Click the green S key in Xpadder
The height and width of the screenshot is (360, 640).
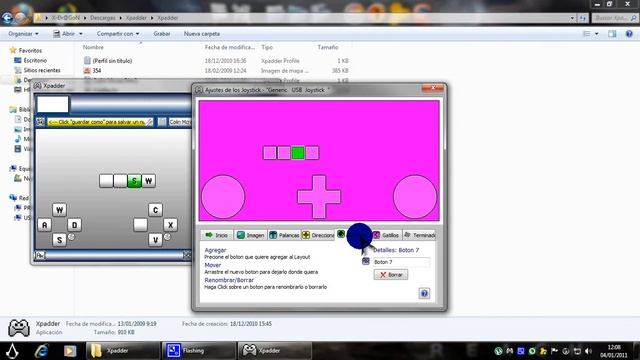134,181
